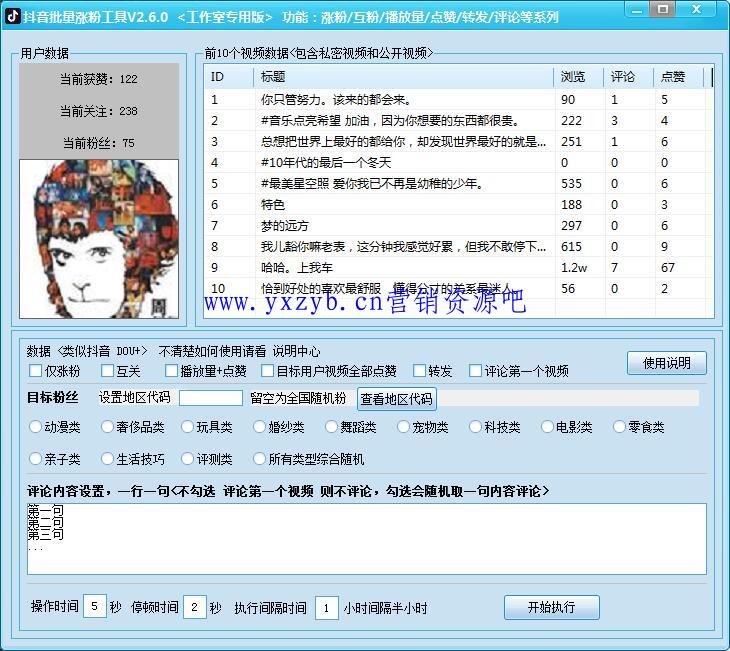Click the 执行间隔时间 hours field
The width and height of the screenshot is (730, 651).
[x=326, y=608]
